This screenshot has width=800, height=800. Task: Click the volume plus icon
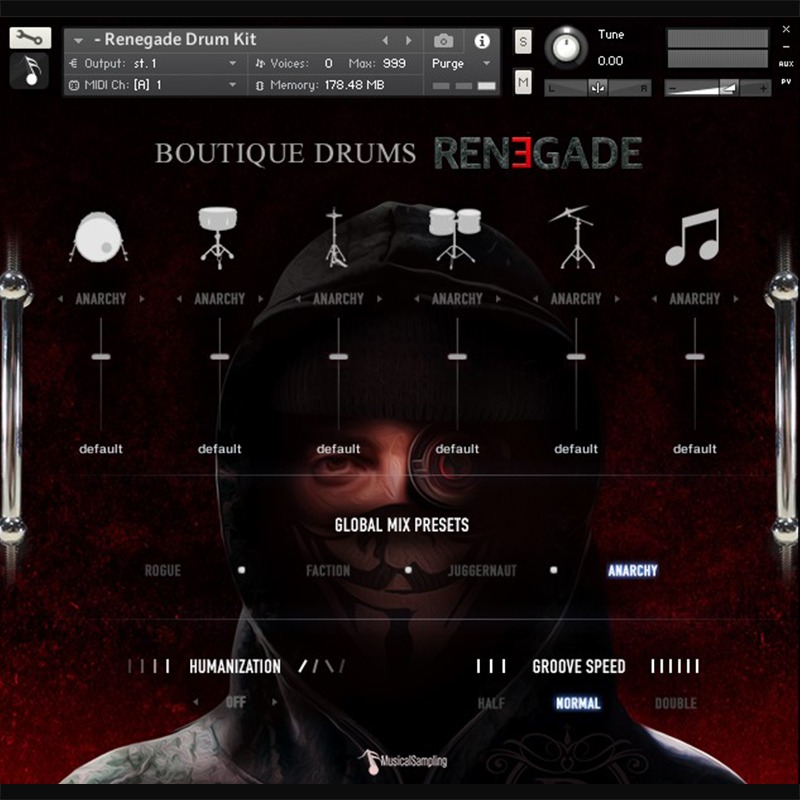[x=763, y=89]
